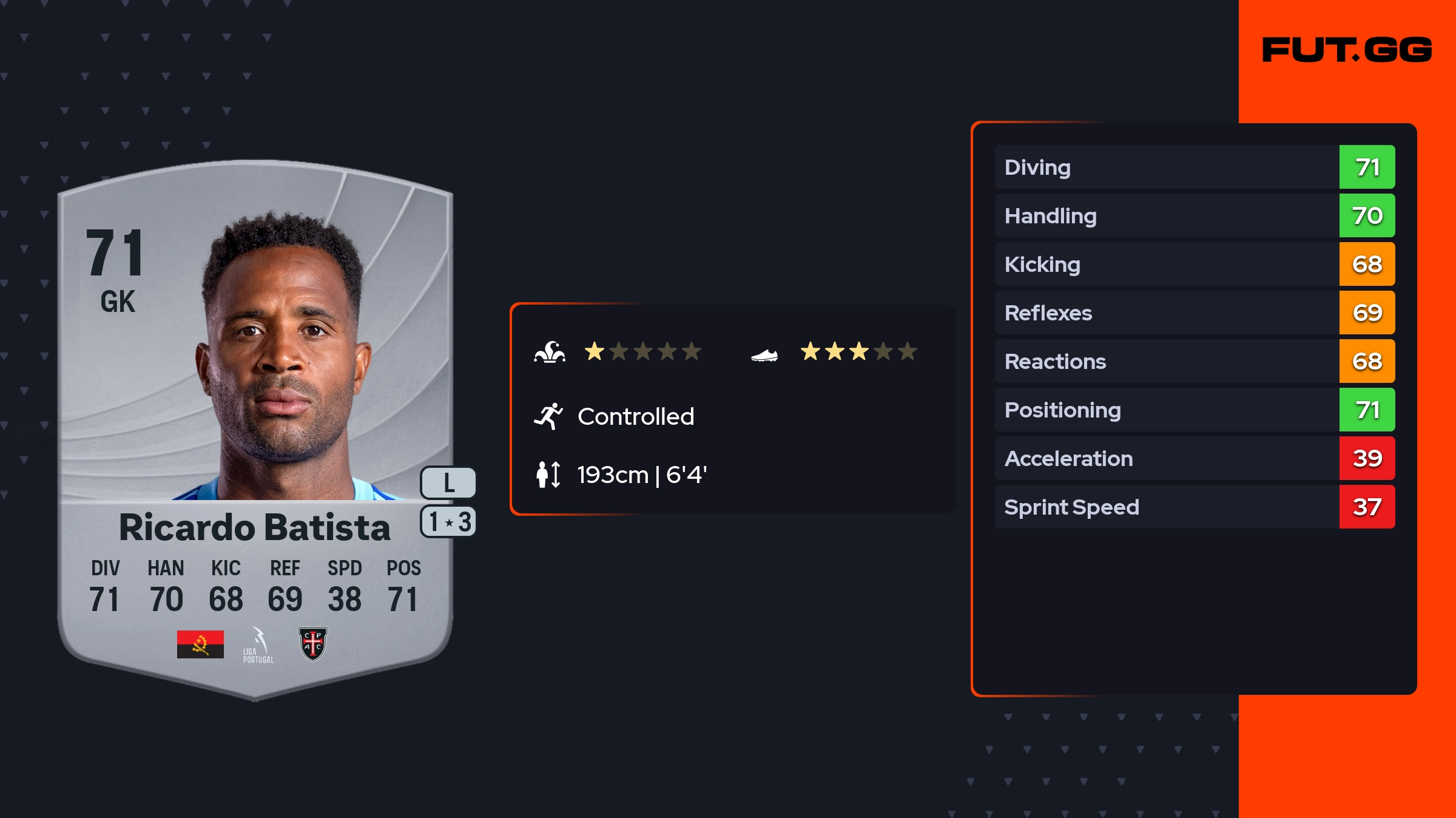Click the 193cm height text
This screenshot has width=1456, height=818.
[613, 475]
